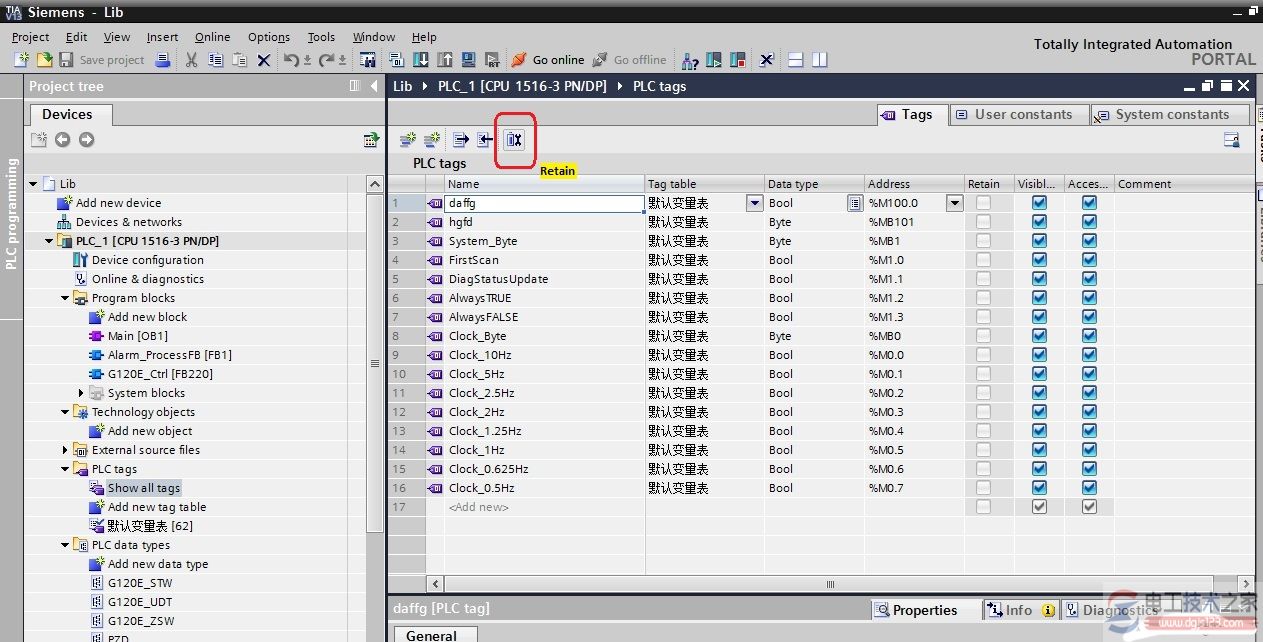Image resolution: width=1263 pixels, height=642 pixels.
Task: Click the Download to device icon
Action: (x=421, y=60)
